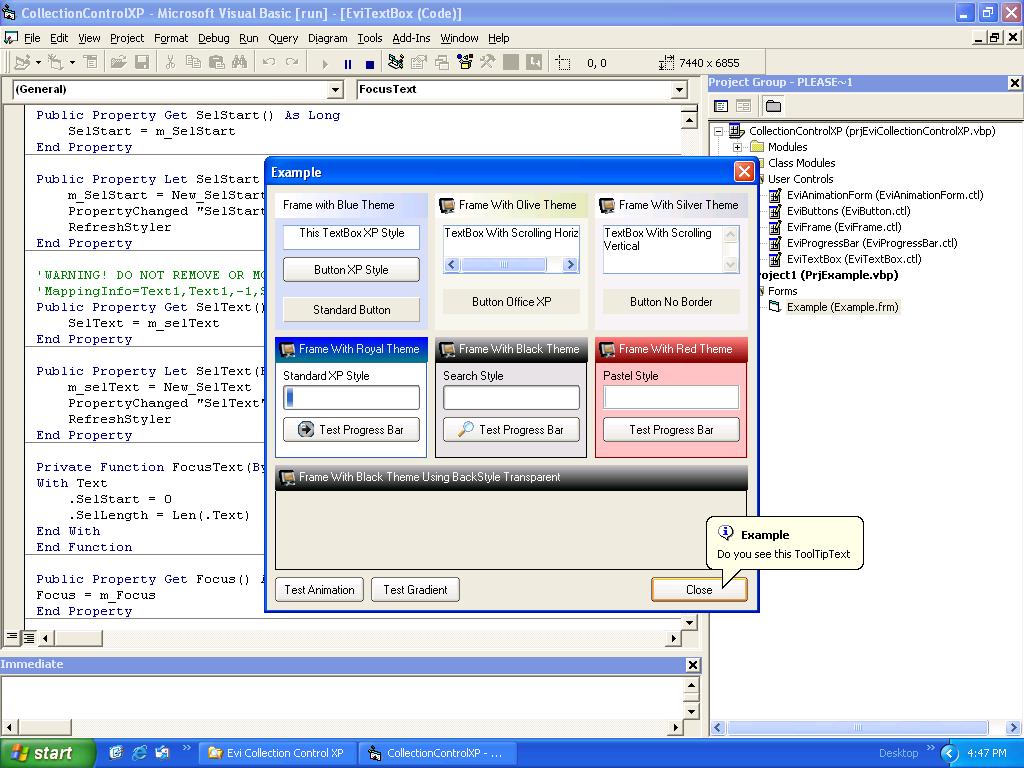Click the Break (pause) toolbar icon
The image size is (1024, 768).
click(348, 63)
